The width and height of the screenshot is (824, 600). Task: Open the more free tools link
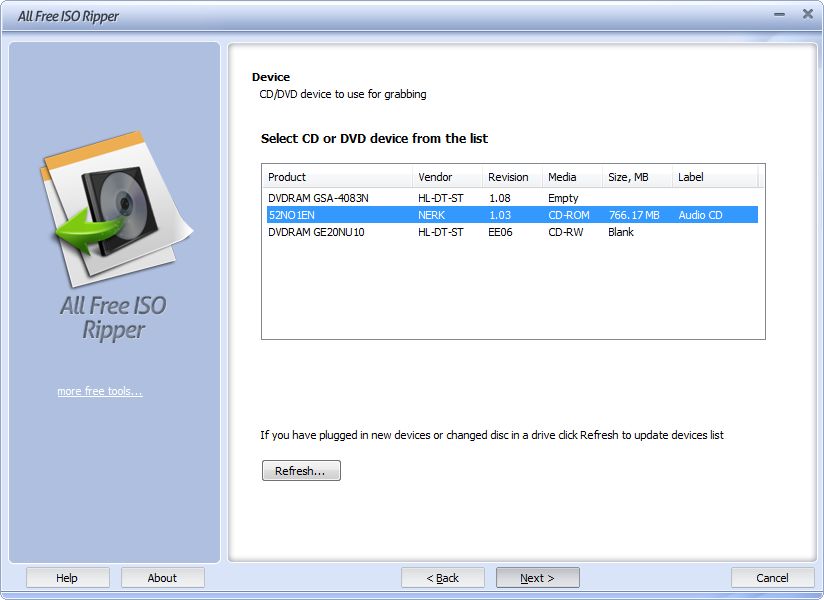point(100,391)
